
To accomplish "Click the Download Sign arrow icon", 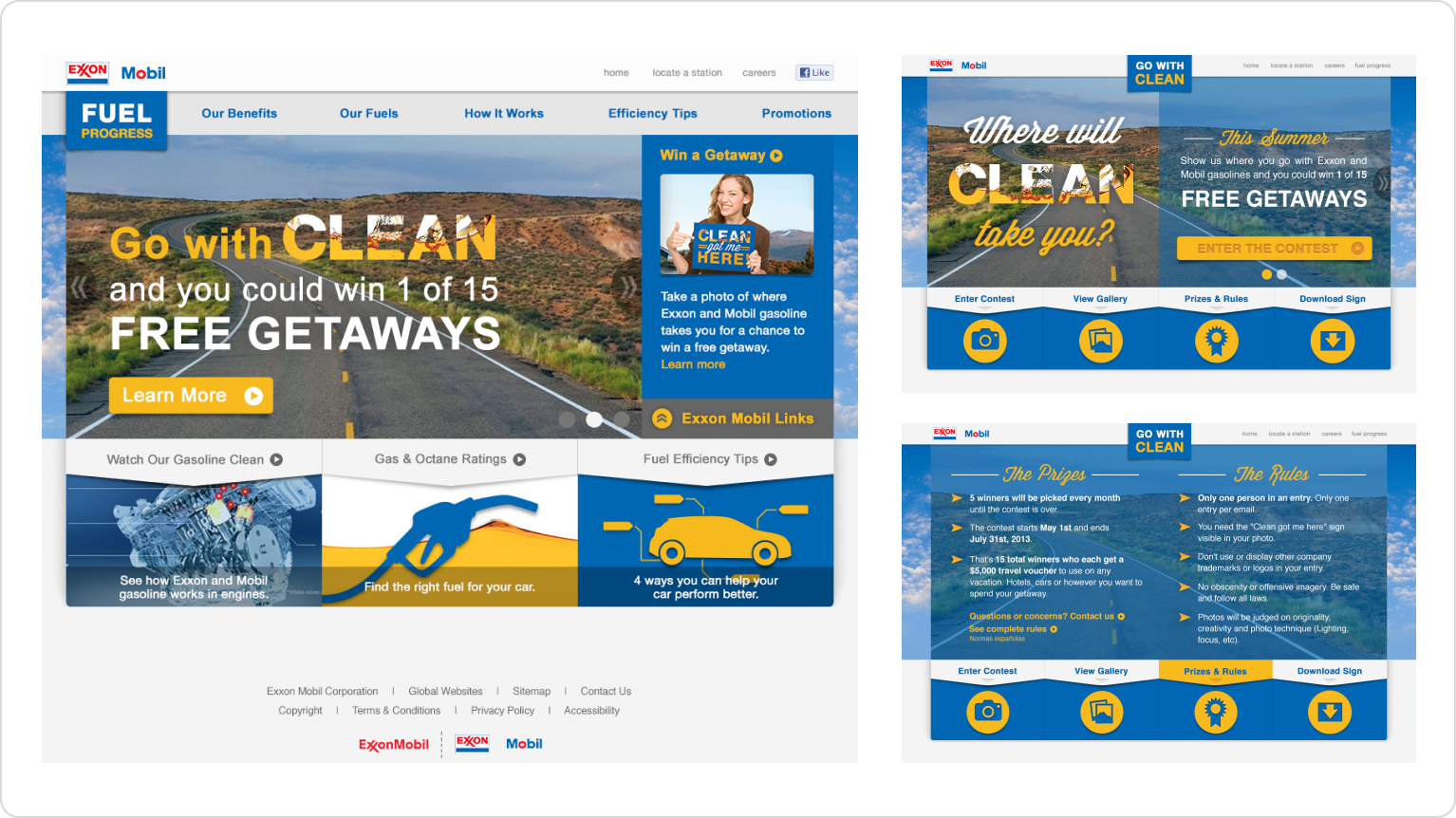I will (1332, 341).
